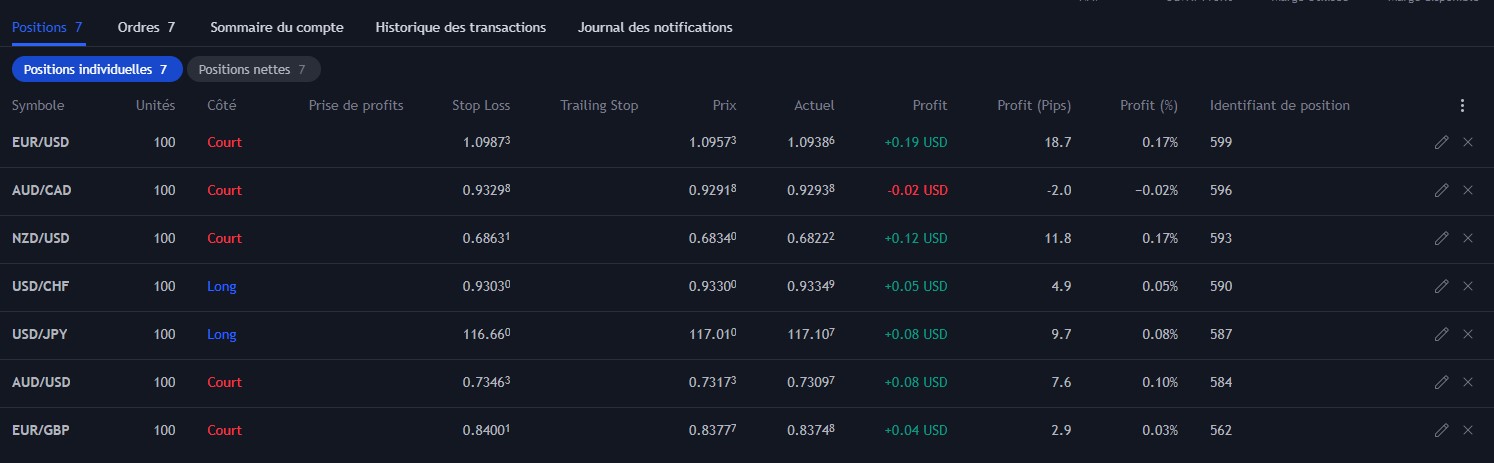Open Sommaire du compte tab
Image resolution: width=1494 pixels, height=463 pixels.
coord(277,27)
